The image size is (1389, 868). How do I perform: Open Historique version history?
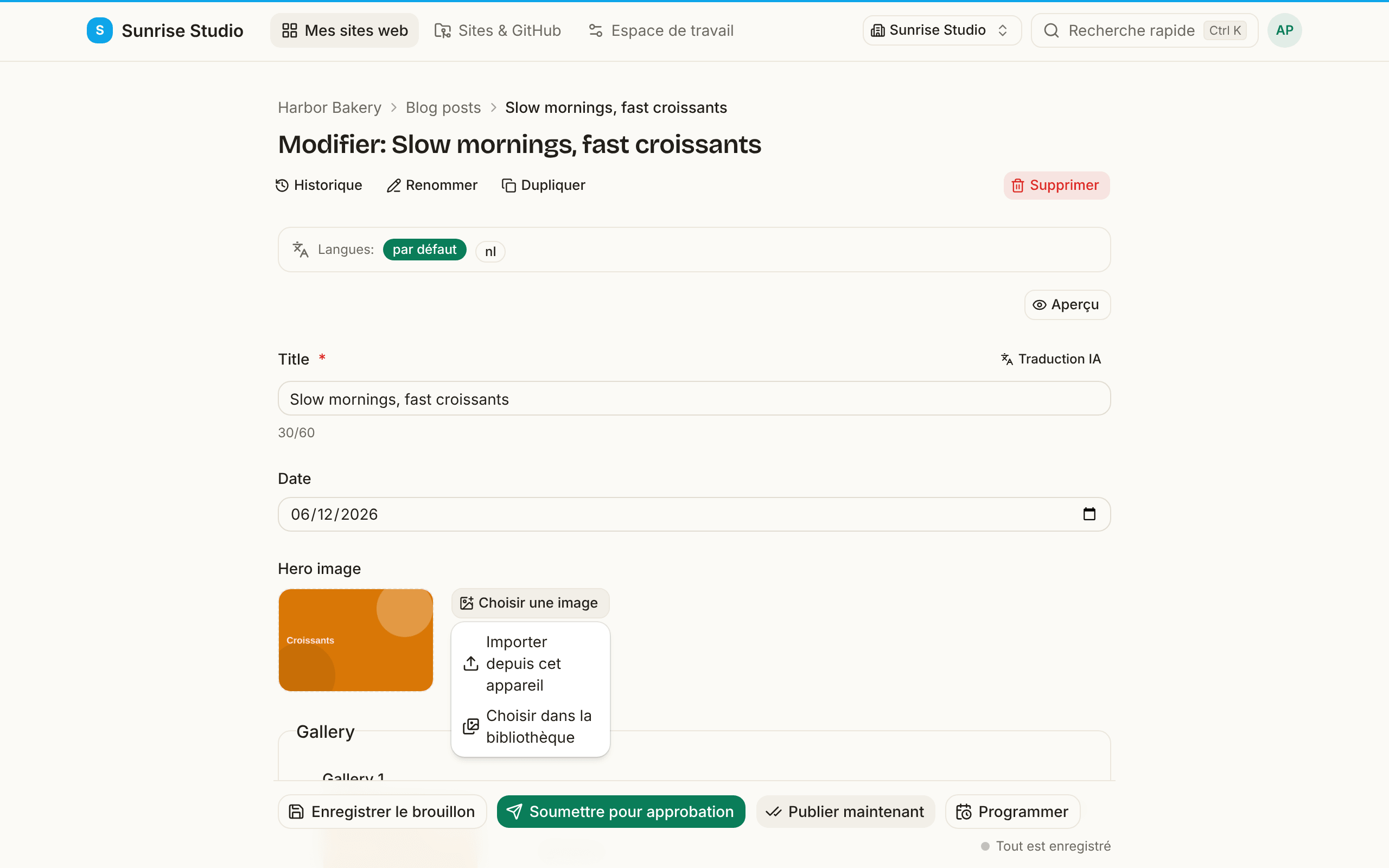319,185
